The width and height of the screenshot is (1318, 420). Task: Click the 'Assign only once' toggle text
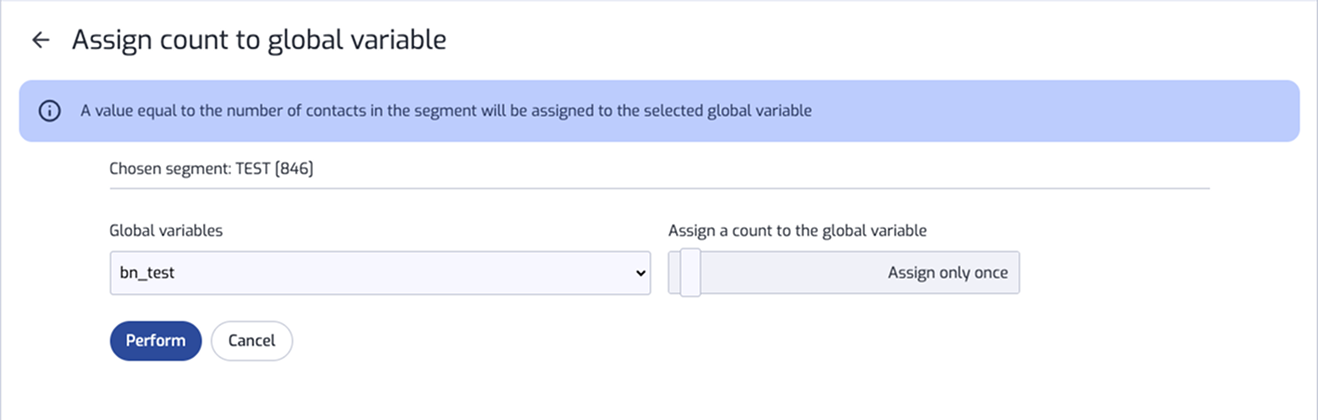coord(948,273)
